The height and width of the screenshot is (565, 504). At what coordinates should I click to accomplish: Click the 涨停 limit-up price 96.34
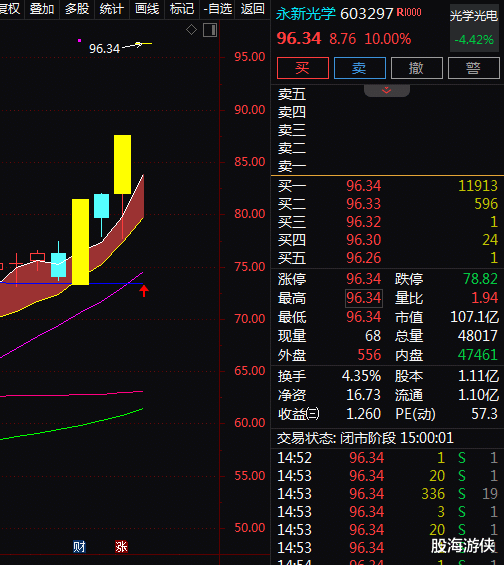coord(363,279)
